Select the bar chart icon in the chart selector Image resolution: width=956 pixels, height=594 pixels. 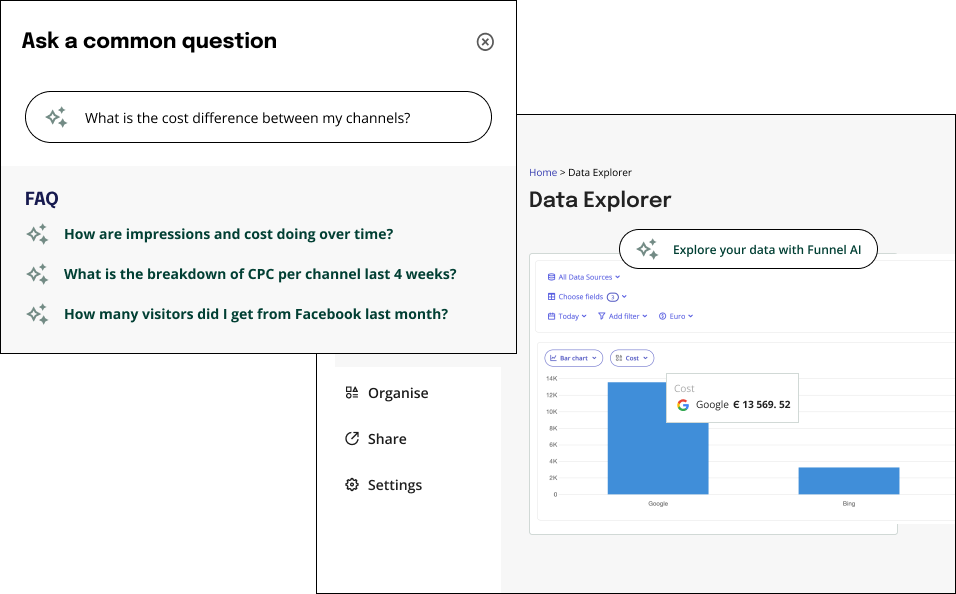pyautogui.click(x=553, y=358)
